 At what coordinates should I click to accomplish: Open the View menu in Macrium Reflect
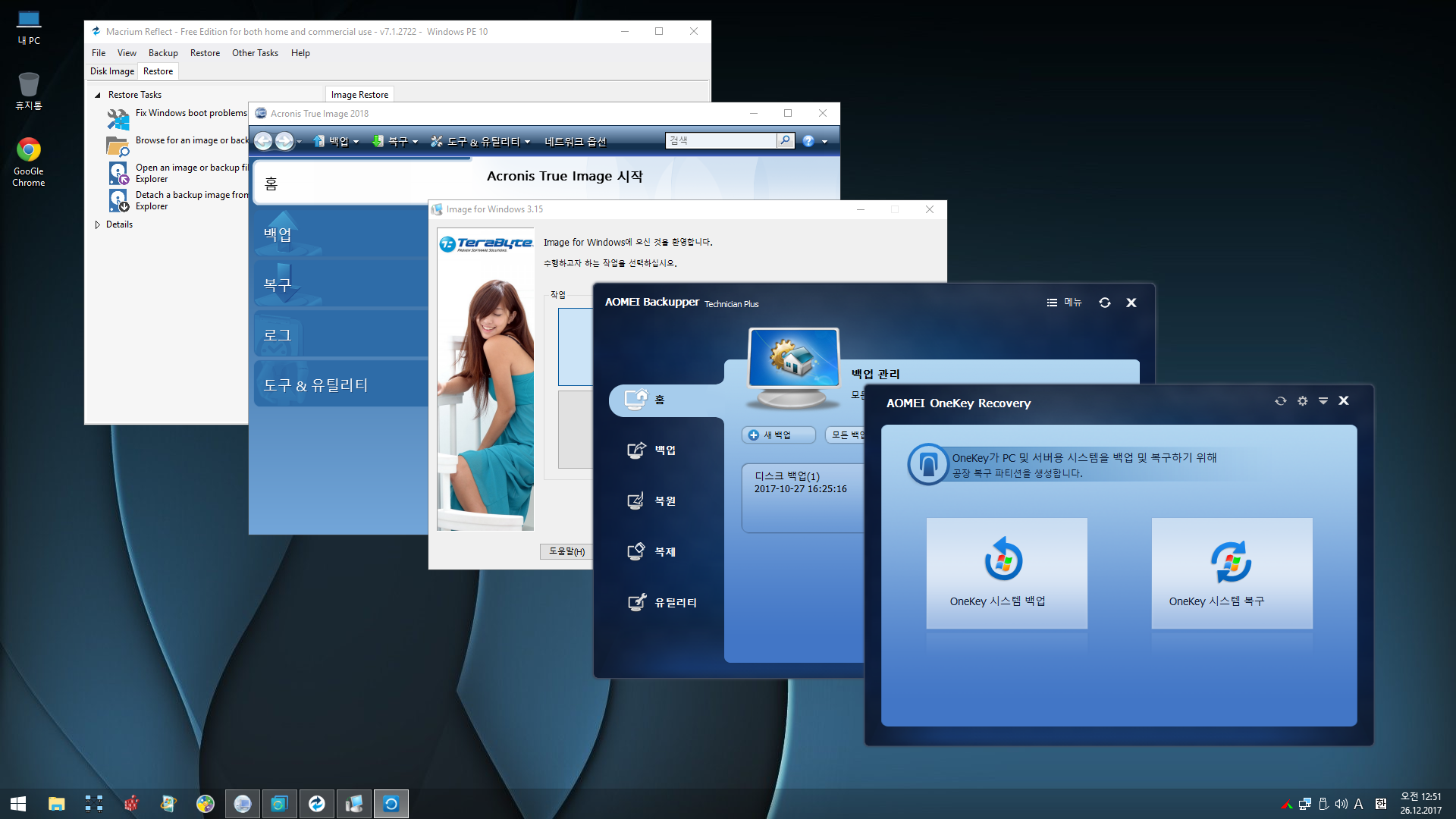(x=127, y=53)
